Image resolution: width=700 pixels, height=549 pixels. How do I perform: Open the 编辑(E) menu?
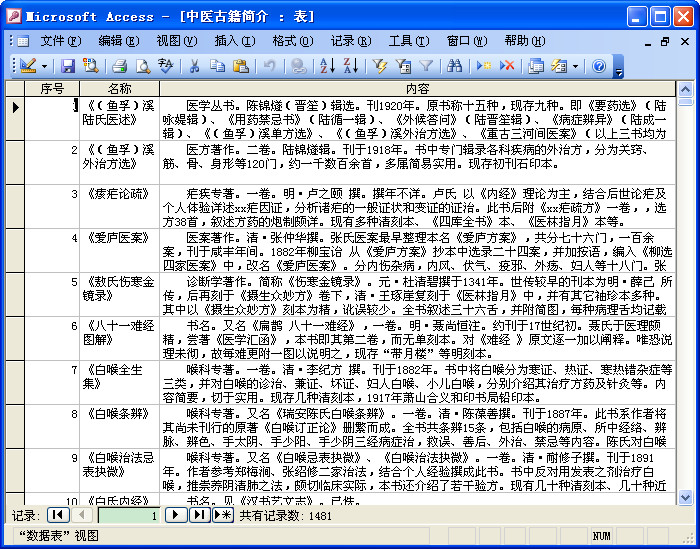tap(119, 41)
